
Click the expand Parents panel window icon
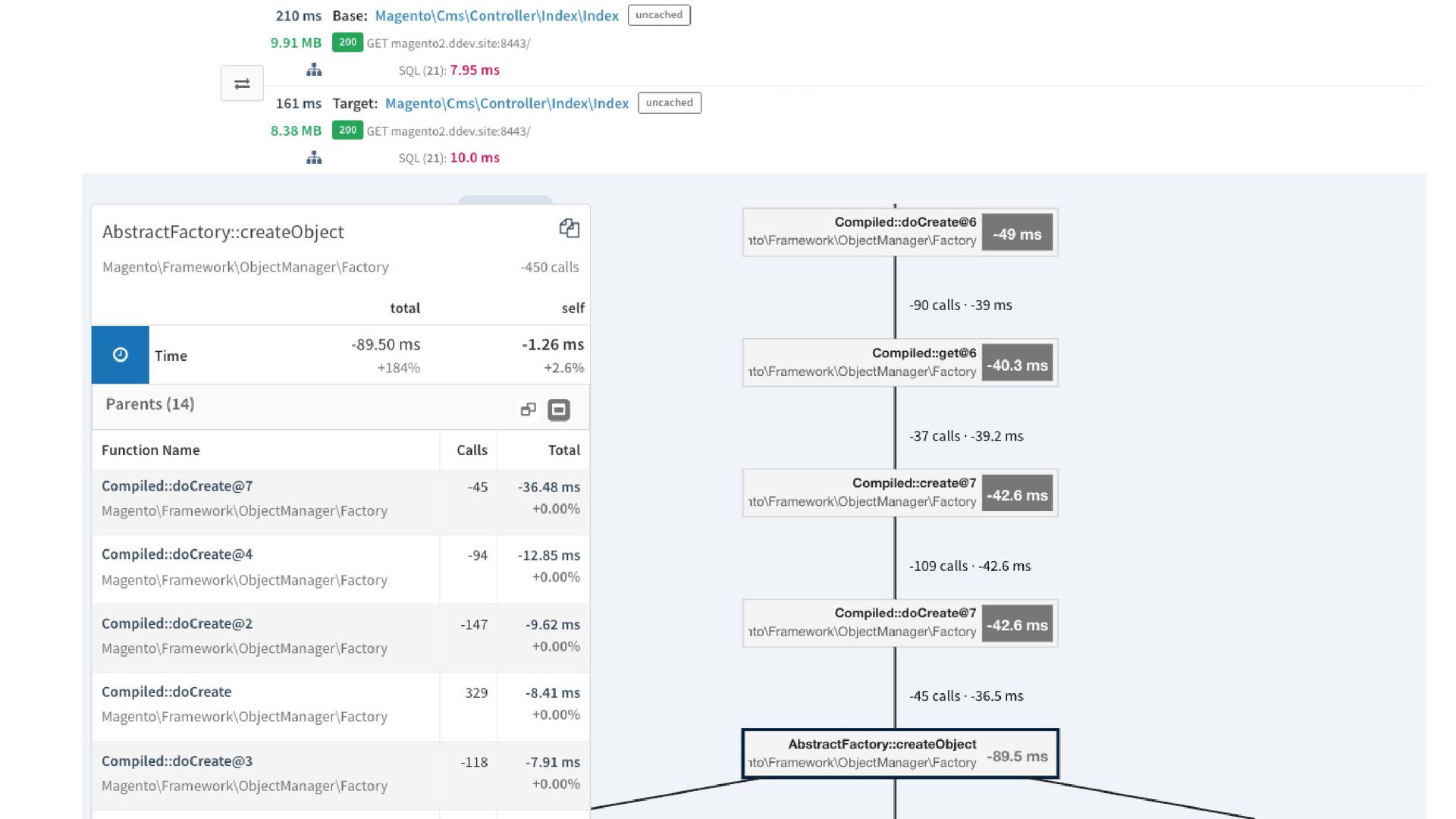coord(528,409)
